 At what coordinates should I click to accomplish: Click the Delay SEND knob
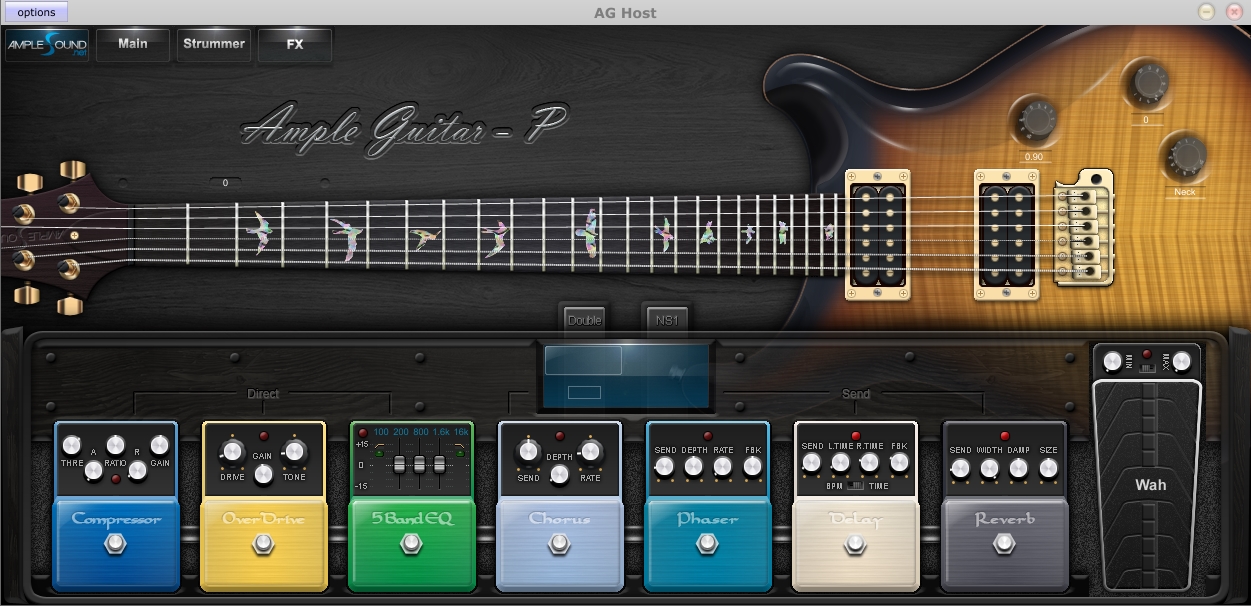click(812, 462)
